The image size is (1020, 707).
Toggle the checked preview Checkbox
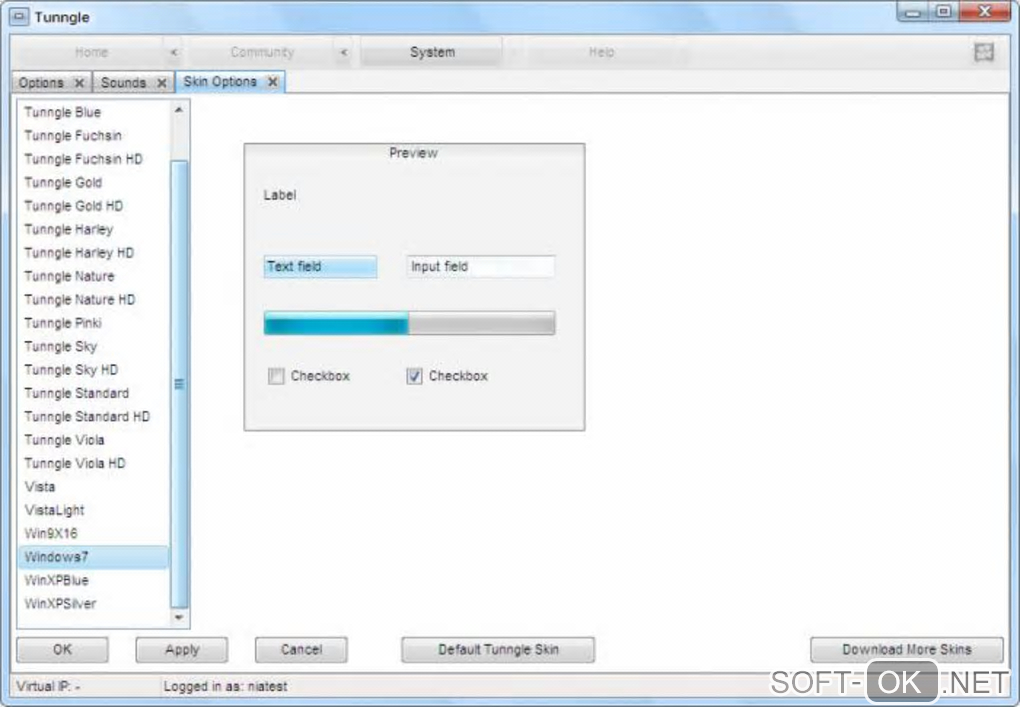(x=414, y=376)
